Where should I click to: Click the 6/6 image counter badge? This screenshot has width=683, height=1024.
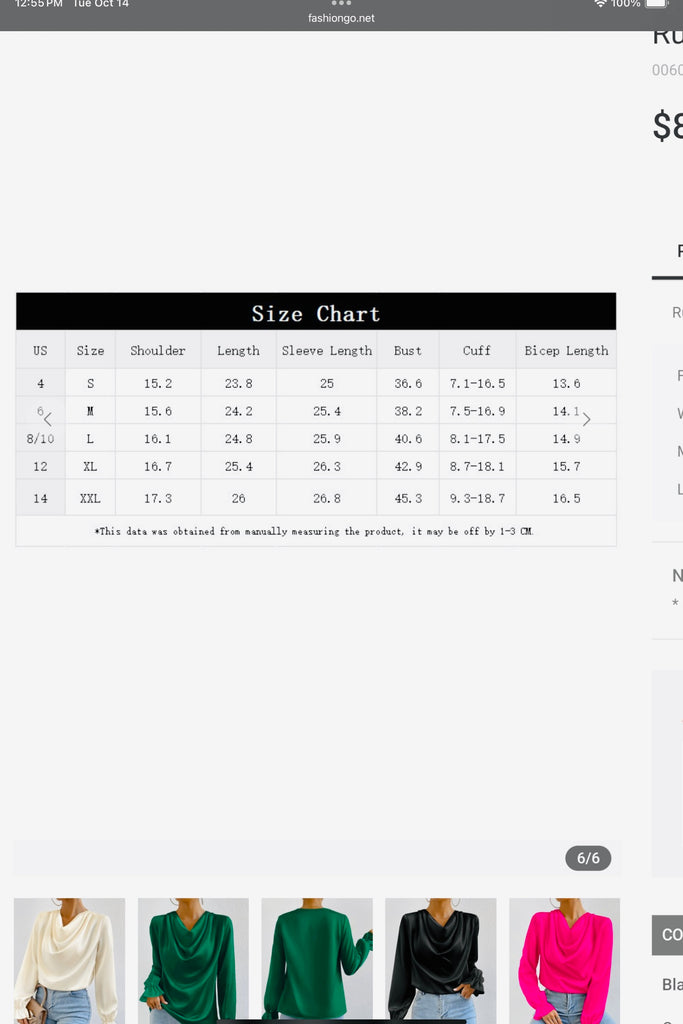point(588,858)
